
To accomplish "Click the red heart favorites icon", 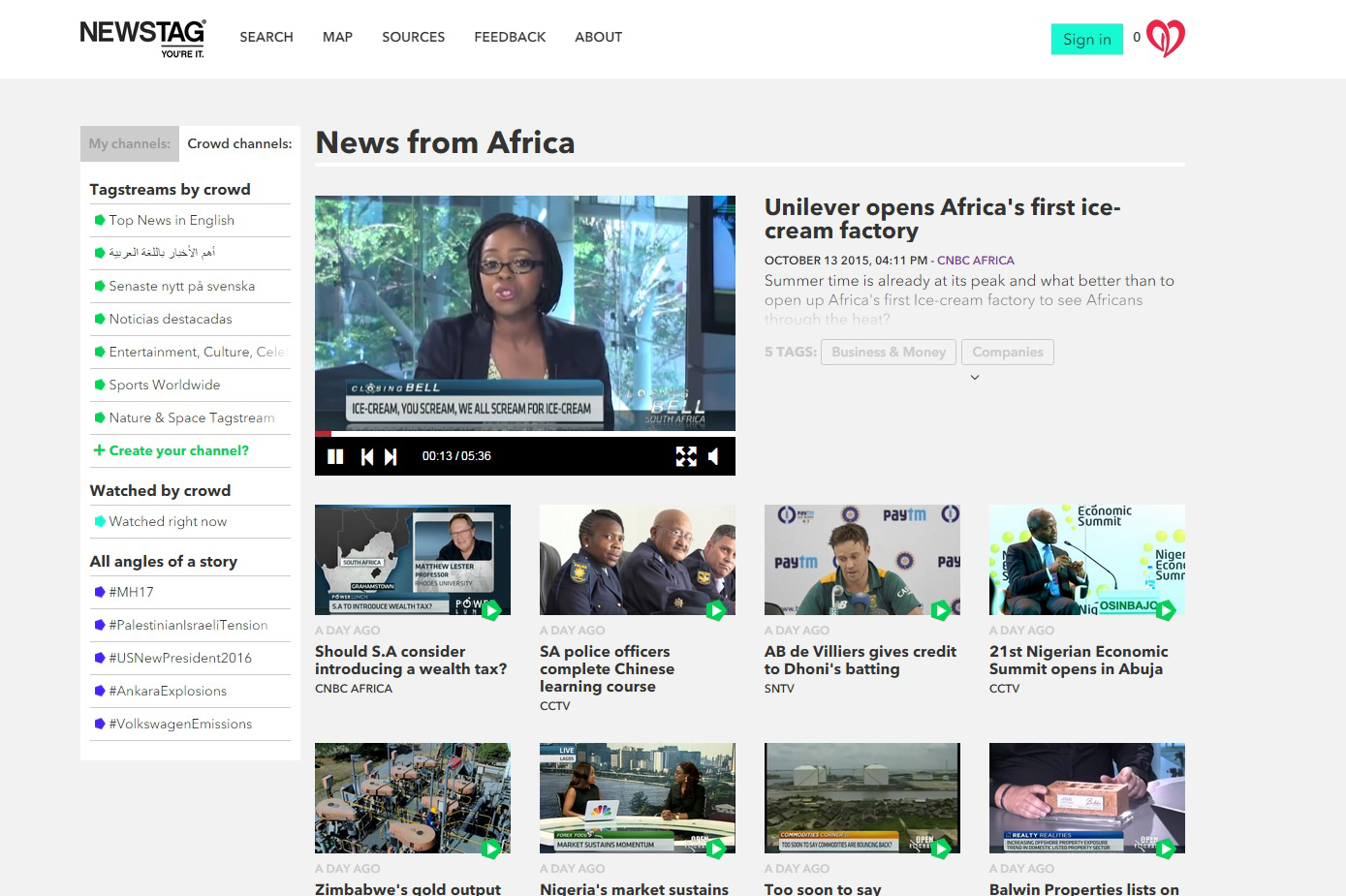I will coord(1166,38).
